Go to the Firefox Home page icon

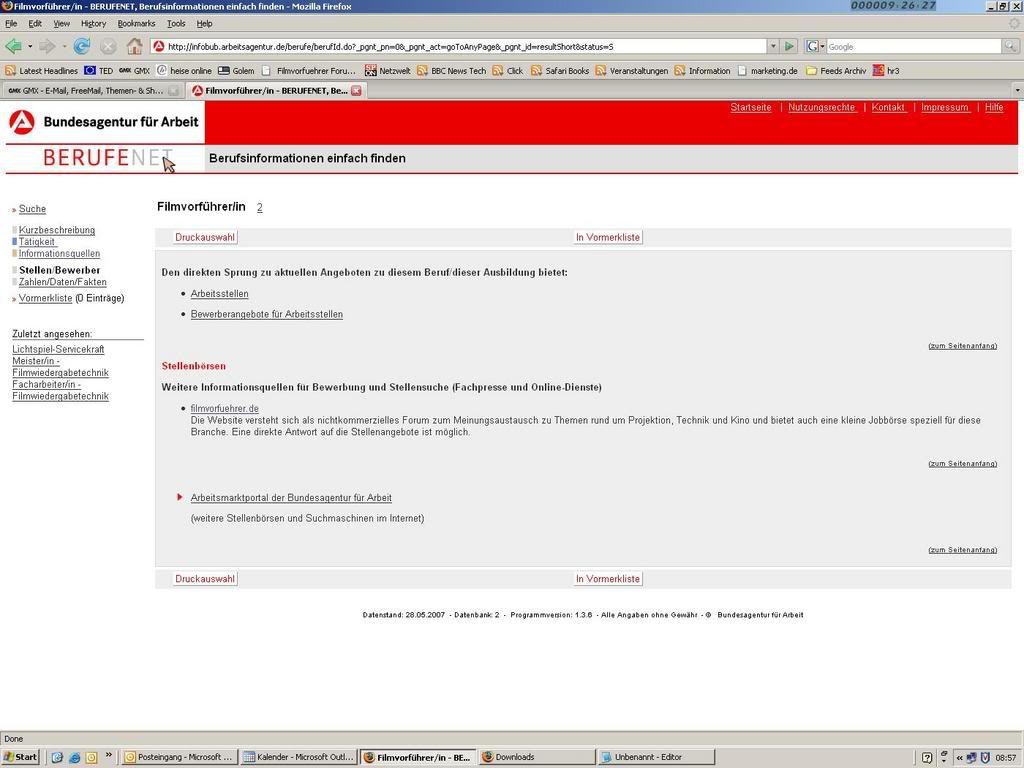pyautogui.click(x=134, y=46)
